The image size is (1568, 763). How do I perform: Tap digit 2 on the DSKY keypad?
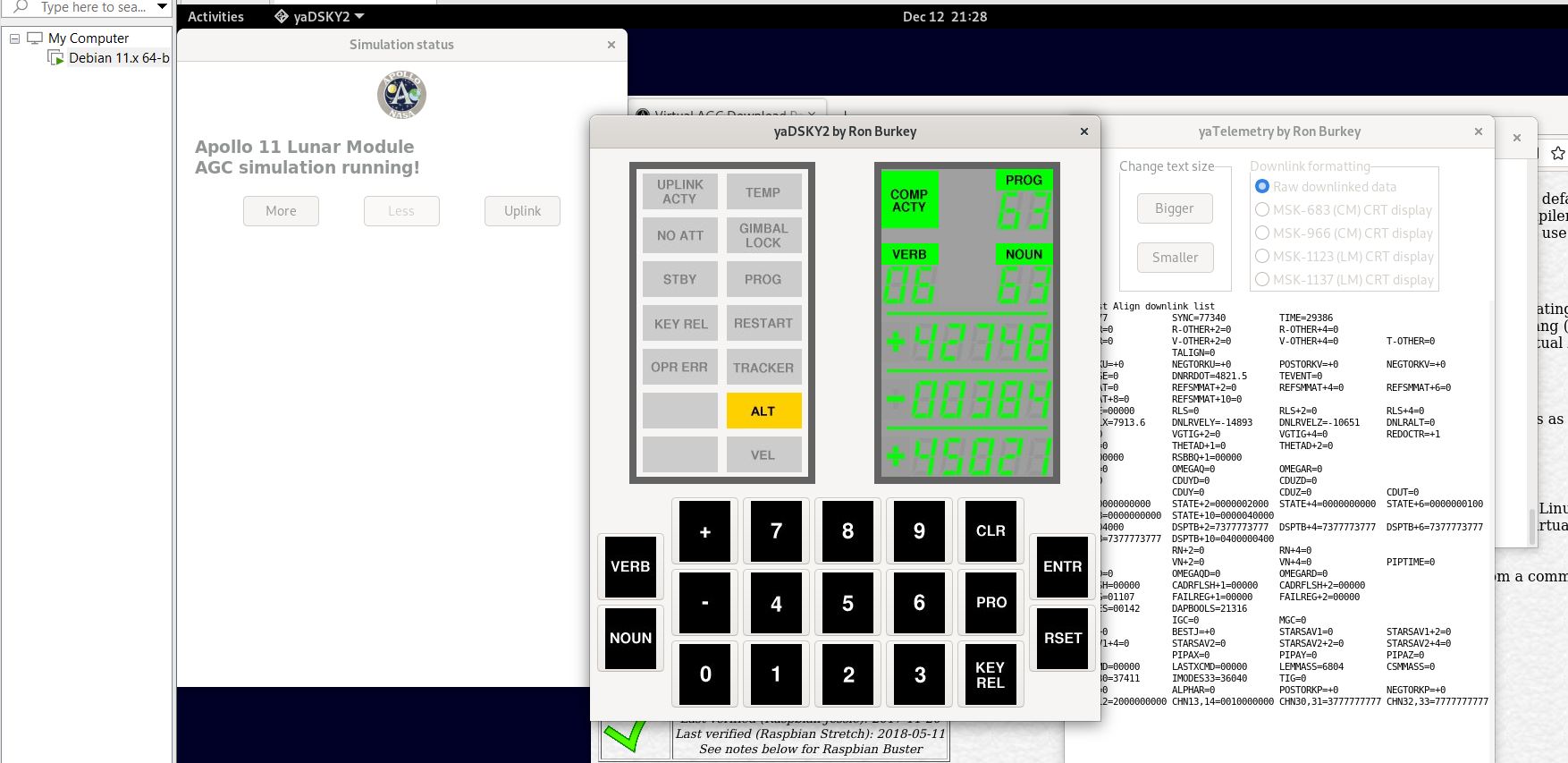tap(847, 674)
